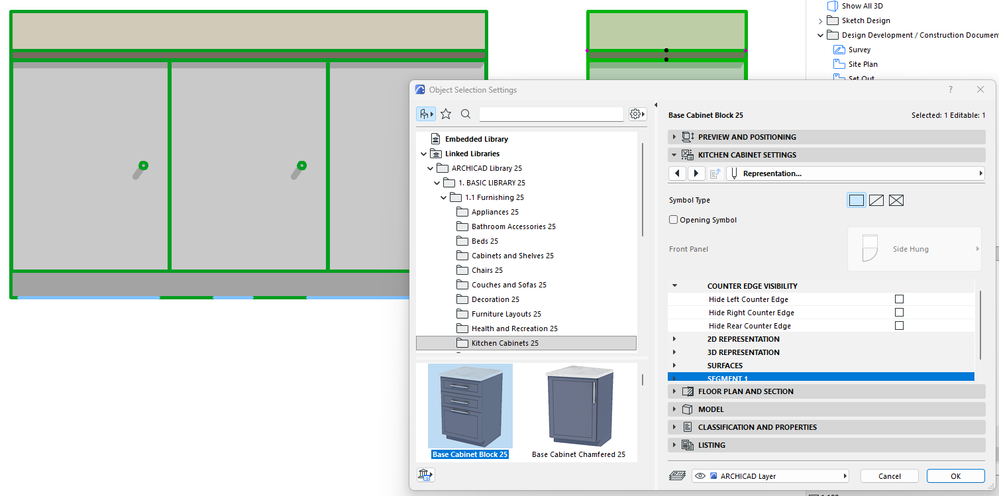The image size is (999, 496).
Task: Expand the 3D Representation group
Action: [675, 353]
